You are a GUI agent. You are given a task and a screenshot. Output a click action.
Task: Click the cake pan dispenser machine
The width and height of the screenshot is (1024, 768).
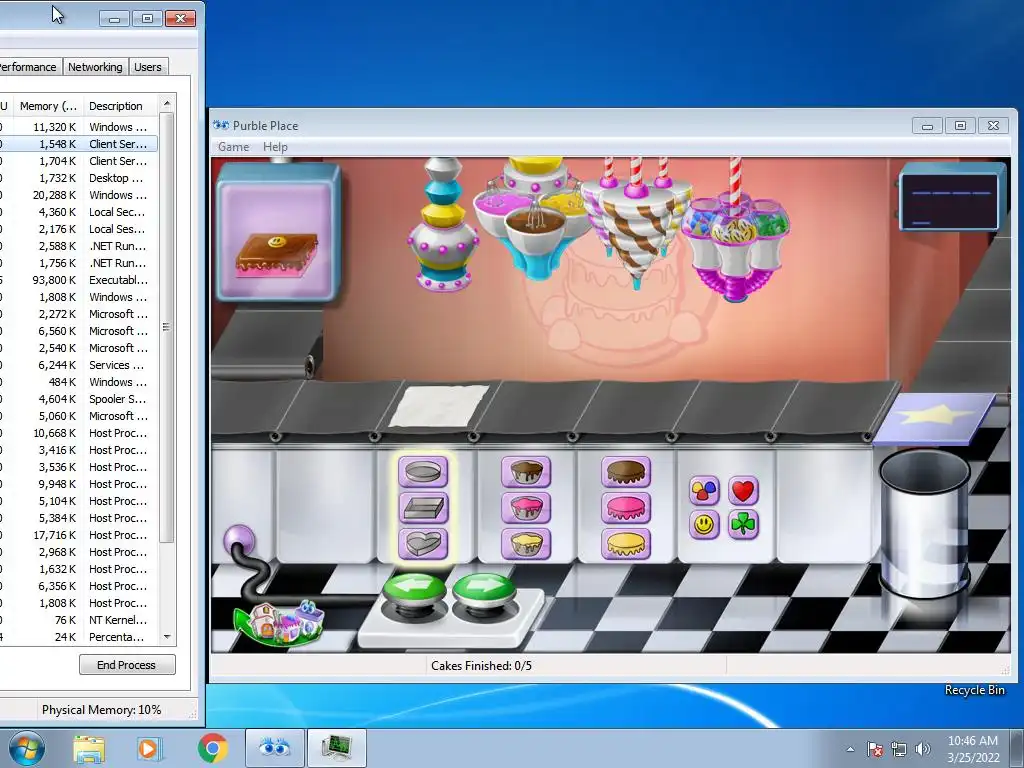coord(441,223)
